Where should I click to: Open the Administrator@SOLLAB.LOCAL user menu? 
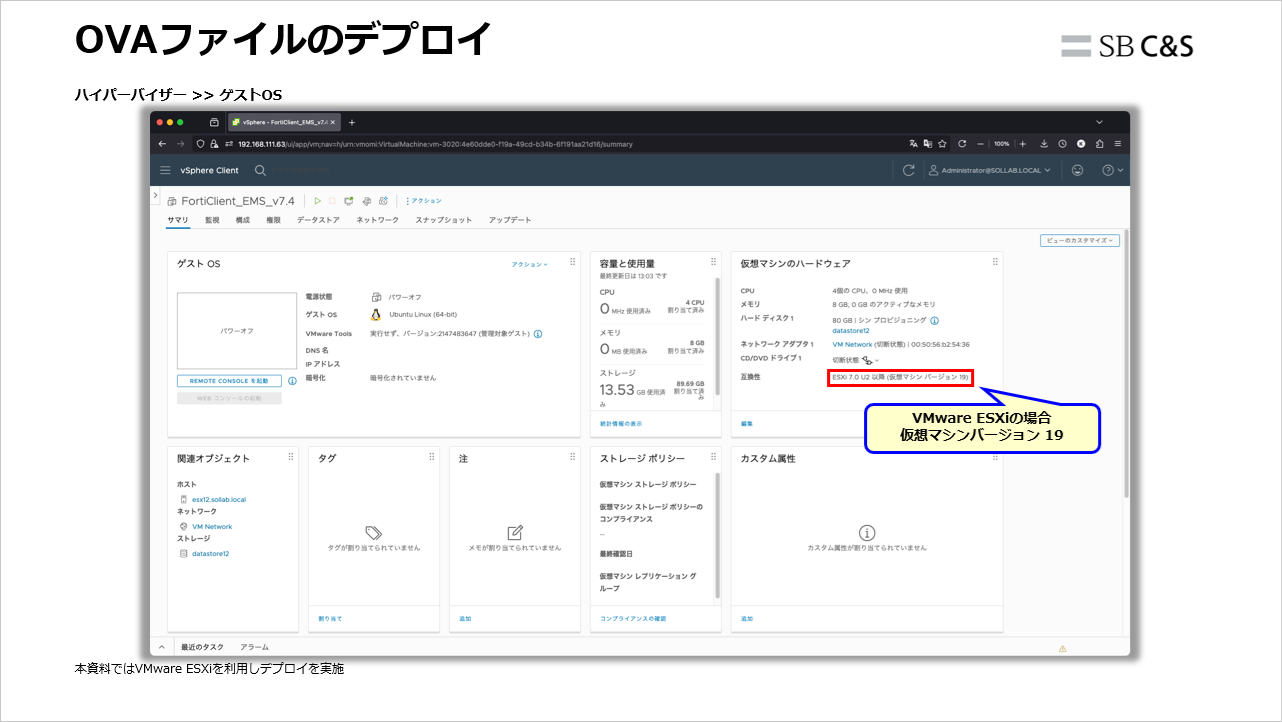tap(990, 170)
